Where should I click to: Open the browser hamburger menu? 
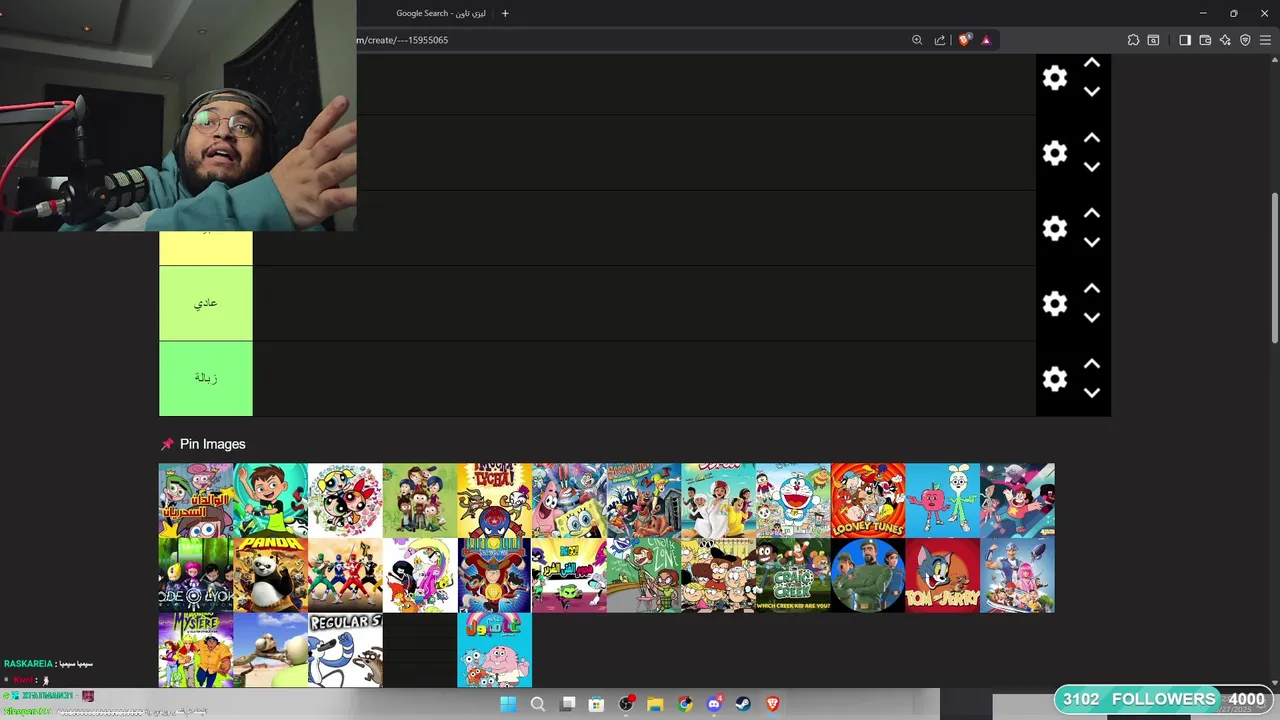coord(1265,40)
